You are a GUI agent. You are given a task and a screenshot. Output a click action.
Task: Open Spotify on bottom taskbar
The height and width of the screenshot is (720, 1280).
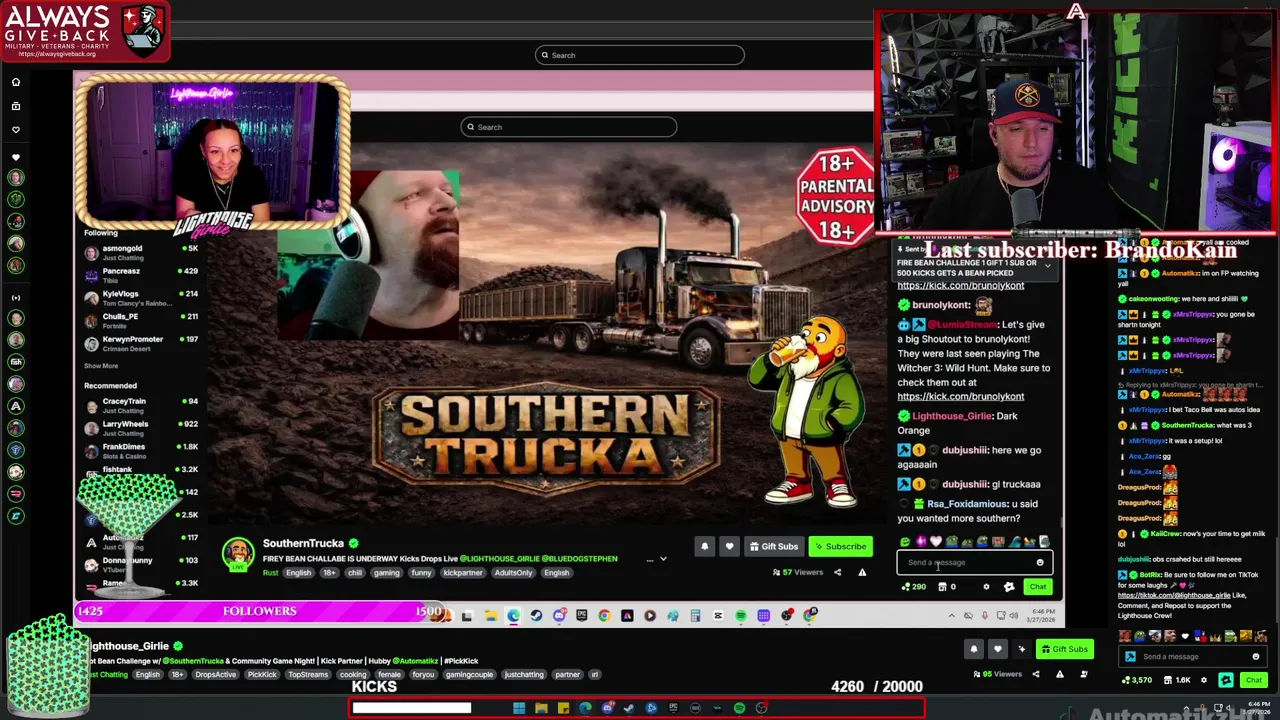(x=739, y=708)
